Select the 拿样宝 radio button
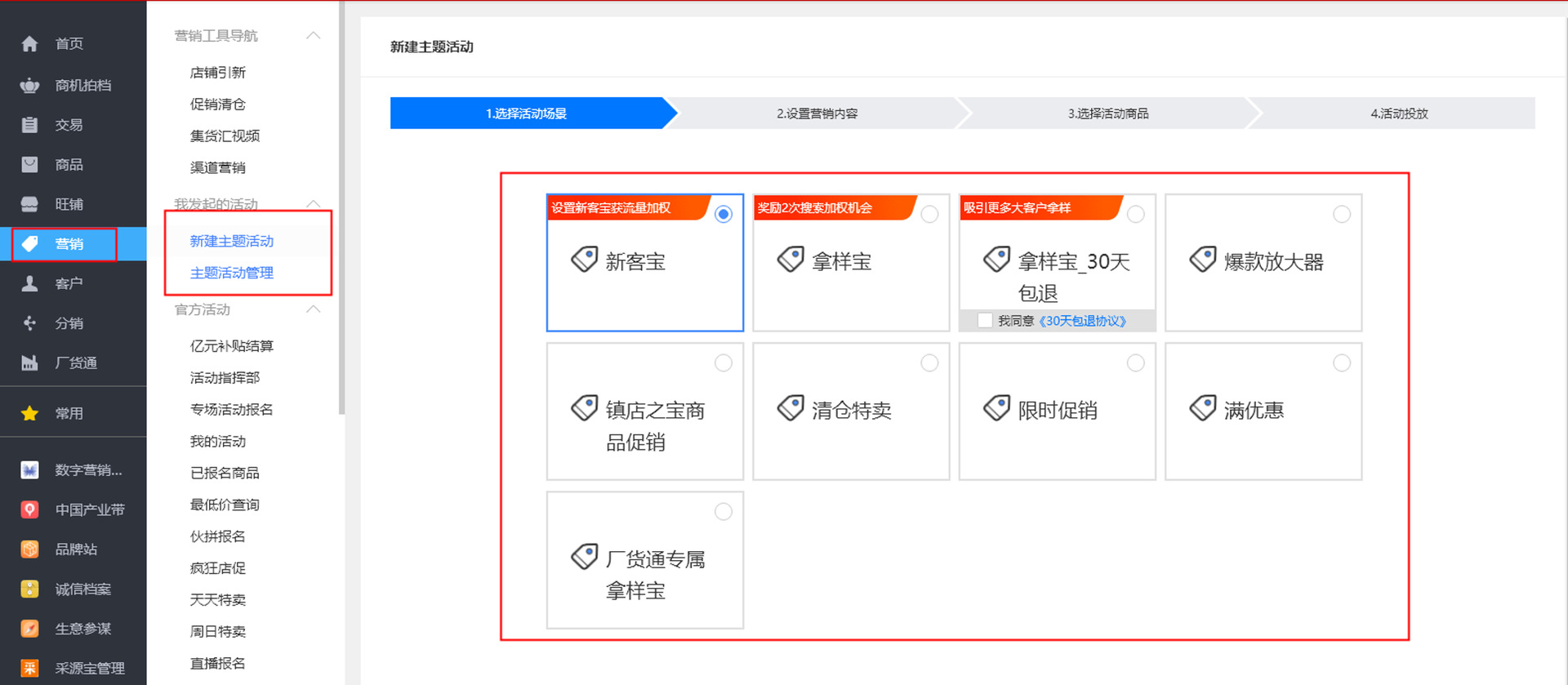Viewport: 1568px width, 685px height. (x=929, y=215)
